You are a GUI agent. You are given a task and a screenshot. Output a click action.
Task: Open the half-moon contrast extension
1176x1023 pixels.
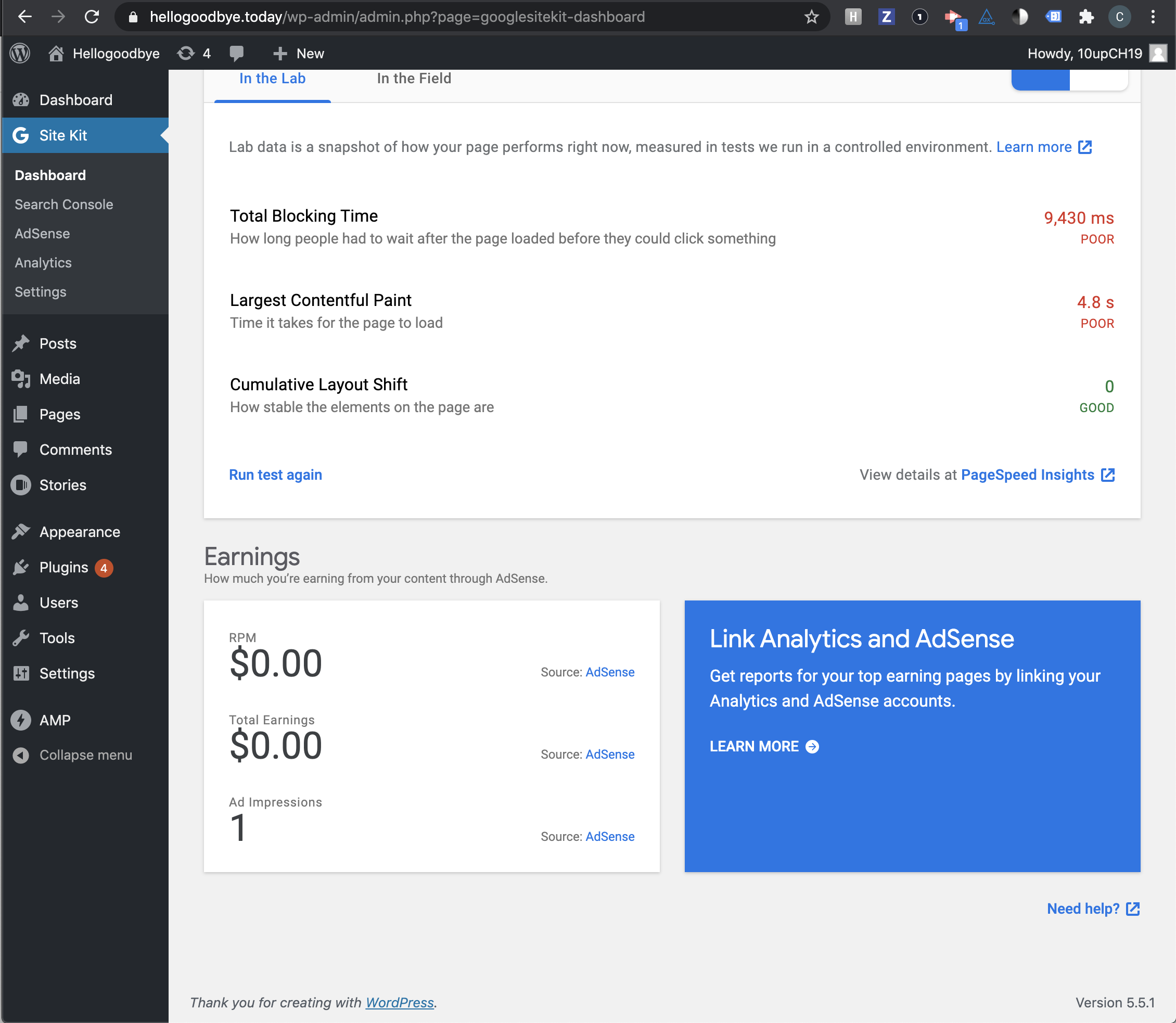(1019, 17)
